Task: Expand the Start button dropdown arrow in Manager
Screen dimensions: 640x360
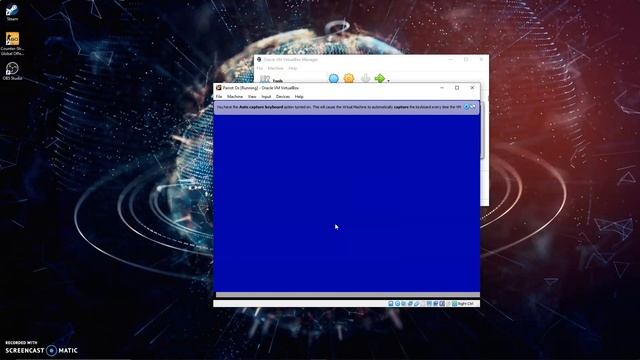Action: tap(388, 81)
